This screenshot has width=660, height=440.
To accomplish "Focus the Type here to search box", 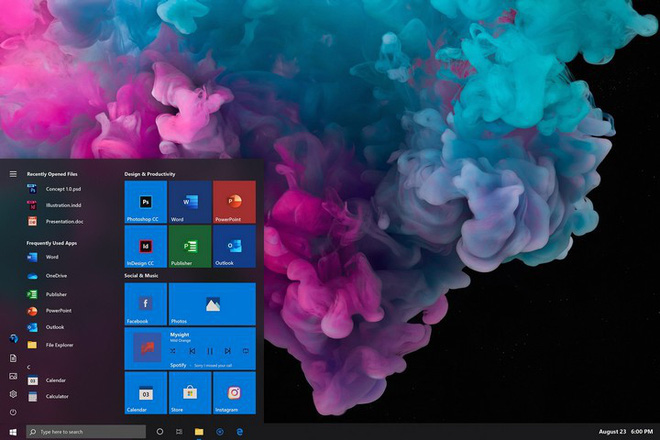I will [86, 432].
